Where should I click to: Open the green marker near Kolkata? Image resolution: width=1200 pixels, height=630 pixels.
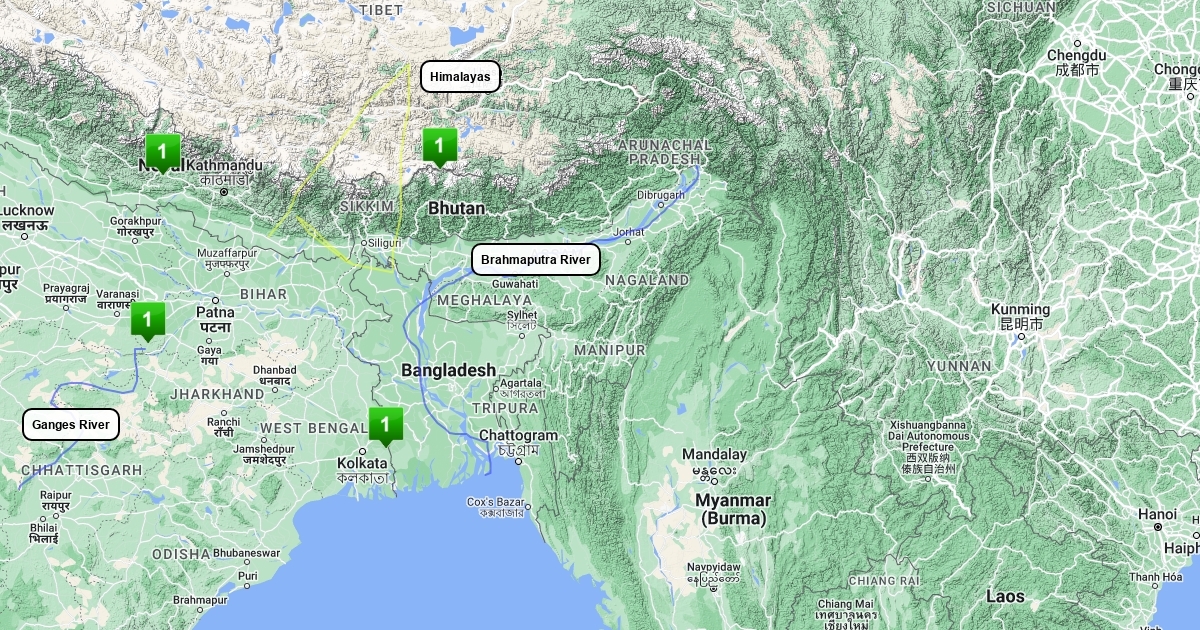[386, 425]
